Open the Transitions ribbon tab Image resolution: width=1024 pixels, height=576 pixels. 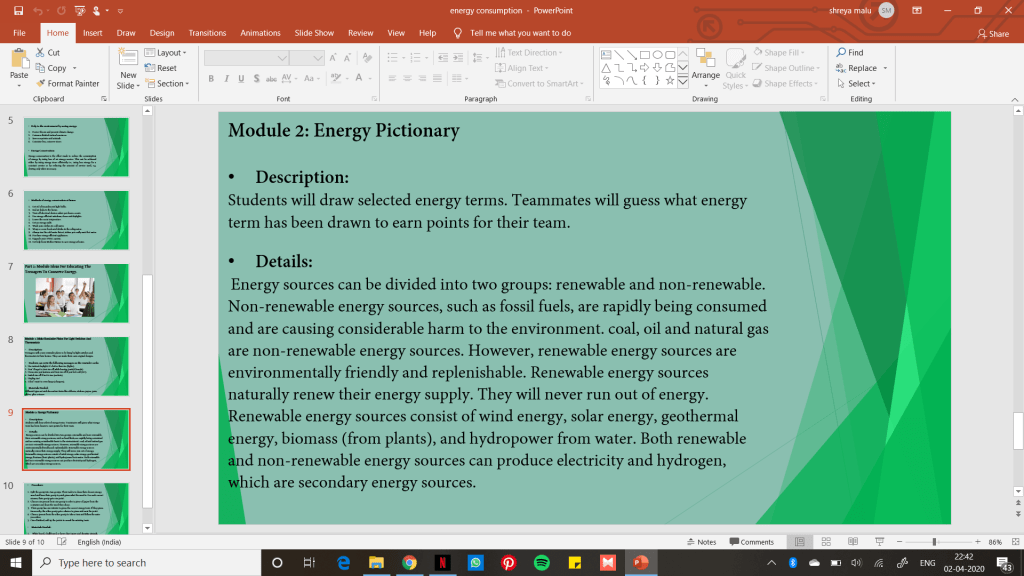coord(207,33)
